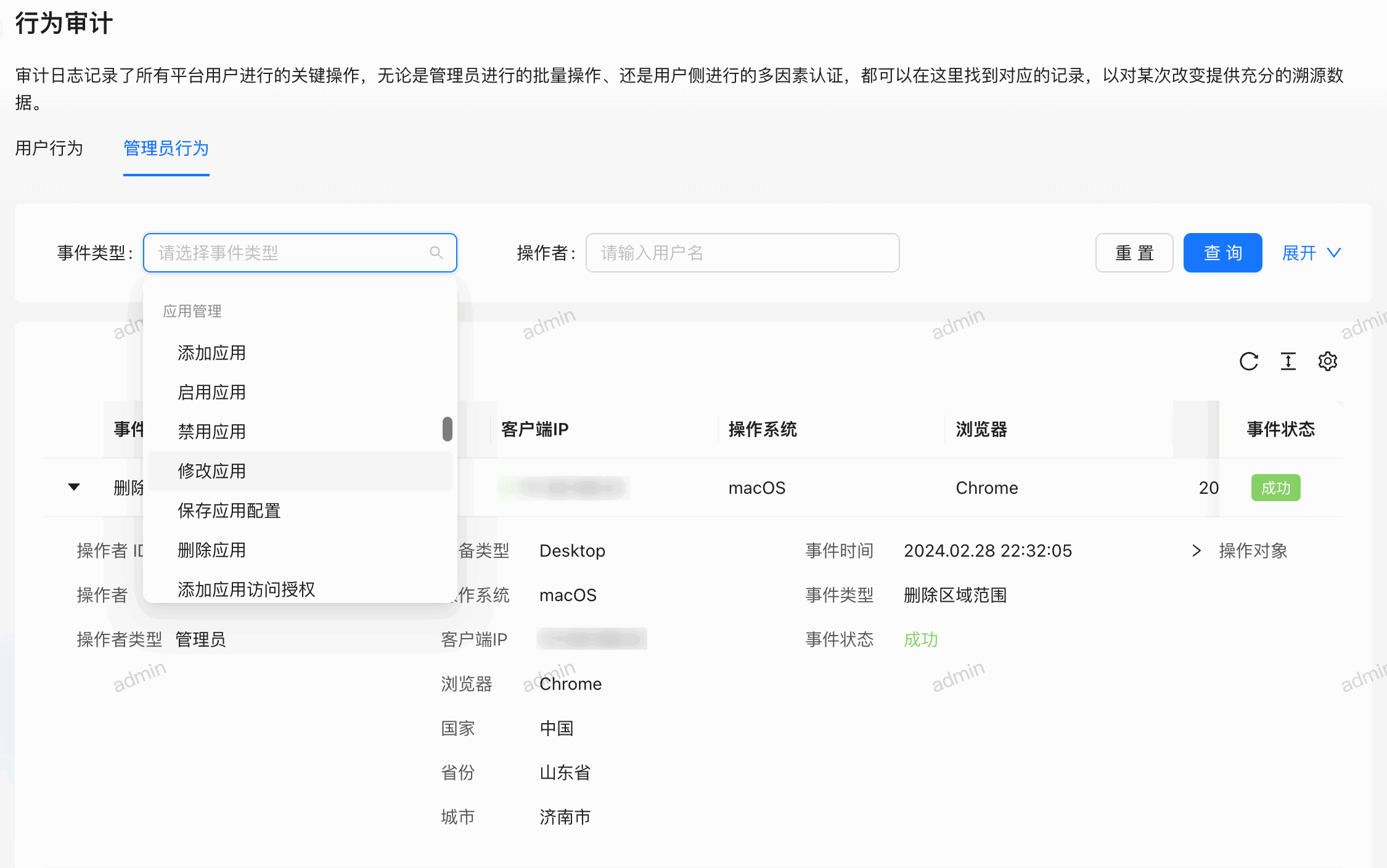
Task: Click 展开 to expand filters
Action: [1312, 253]
